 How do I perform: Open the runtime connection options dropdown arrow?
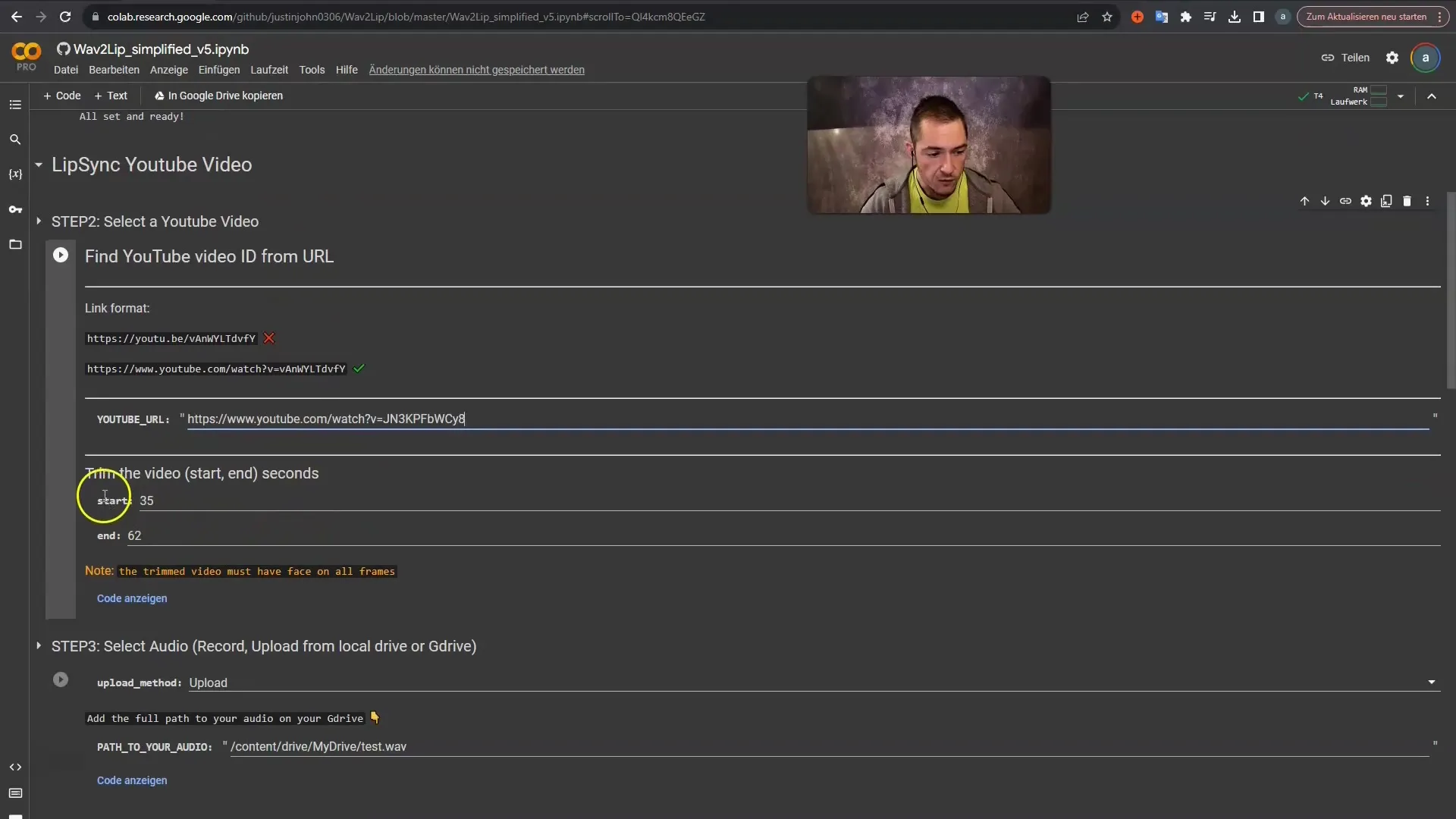coord(1401,96)
